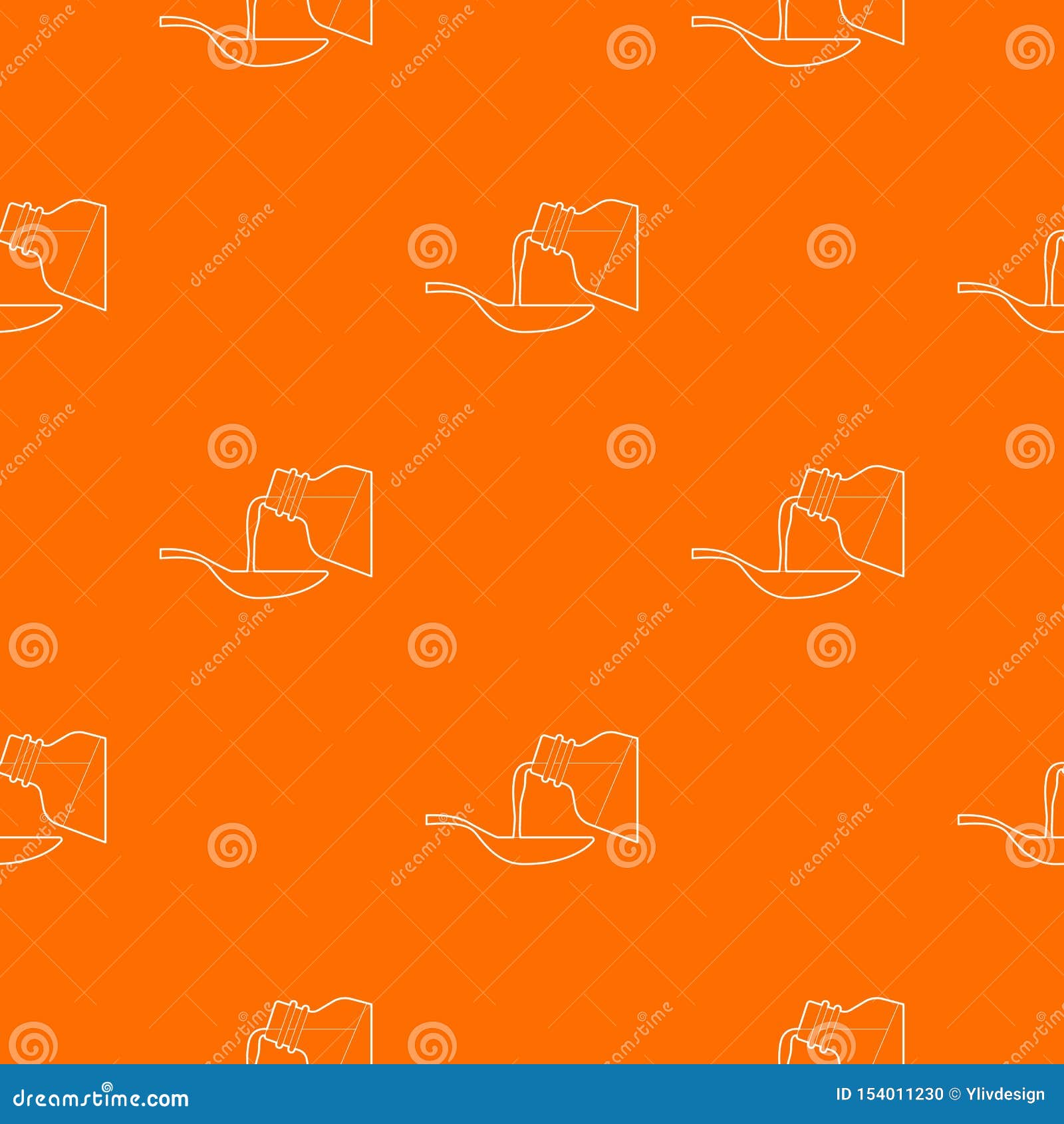This screenshot has width=1064, height=1124.
Task: Click the bottom-left partial bottle icon
Action: tap(53, 798)
